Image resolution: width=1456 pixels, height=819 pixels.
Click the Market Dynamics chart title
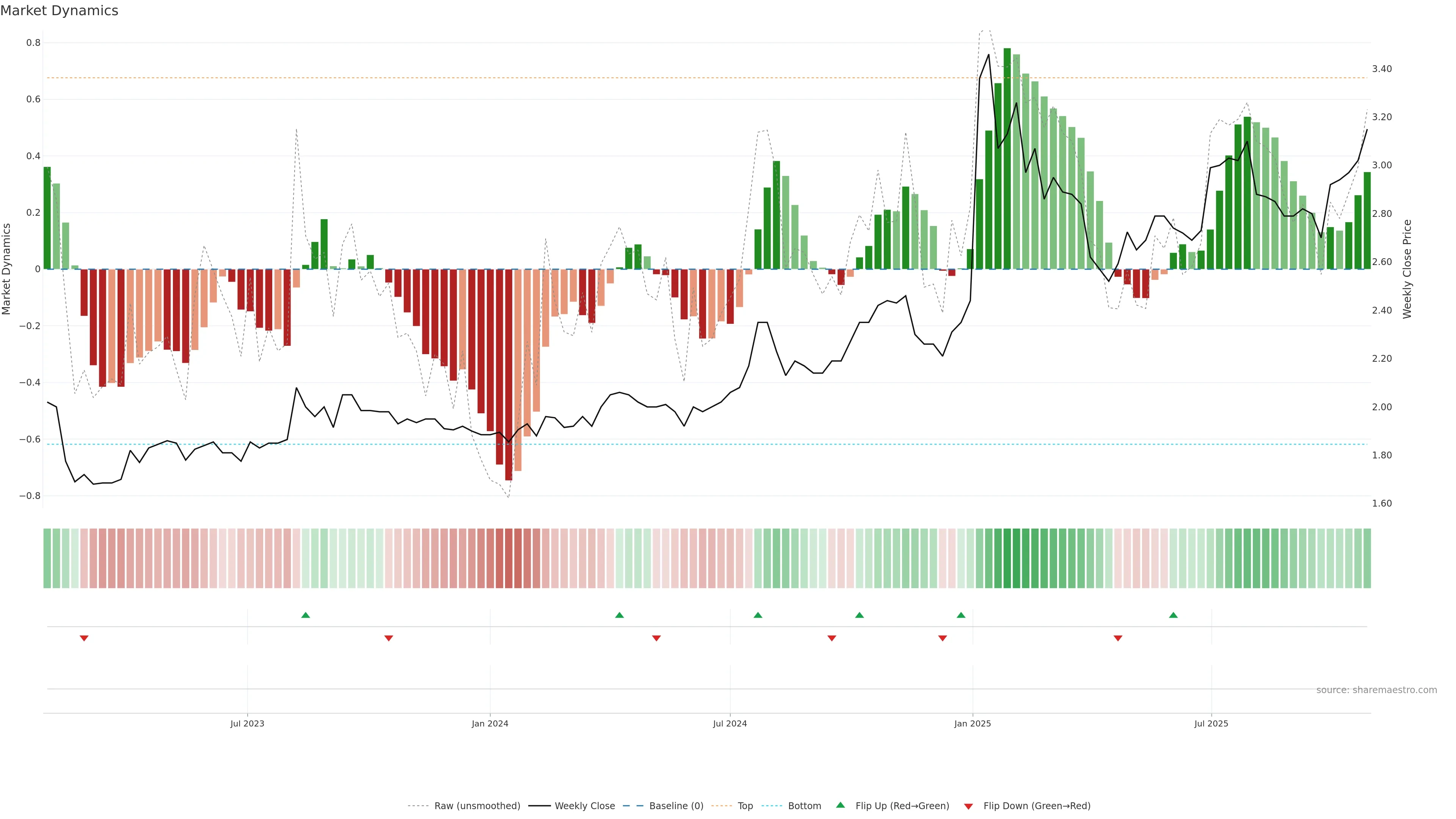pos(60,11)
